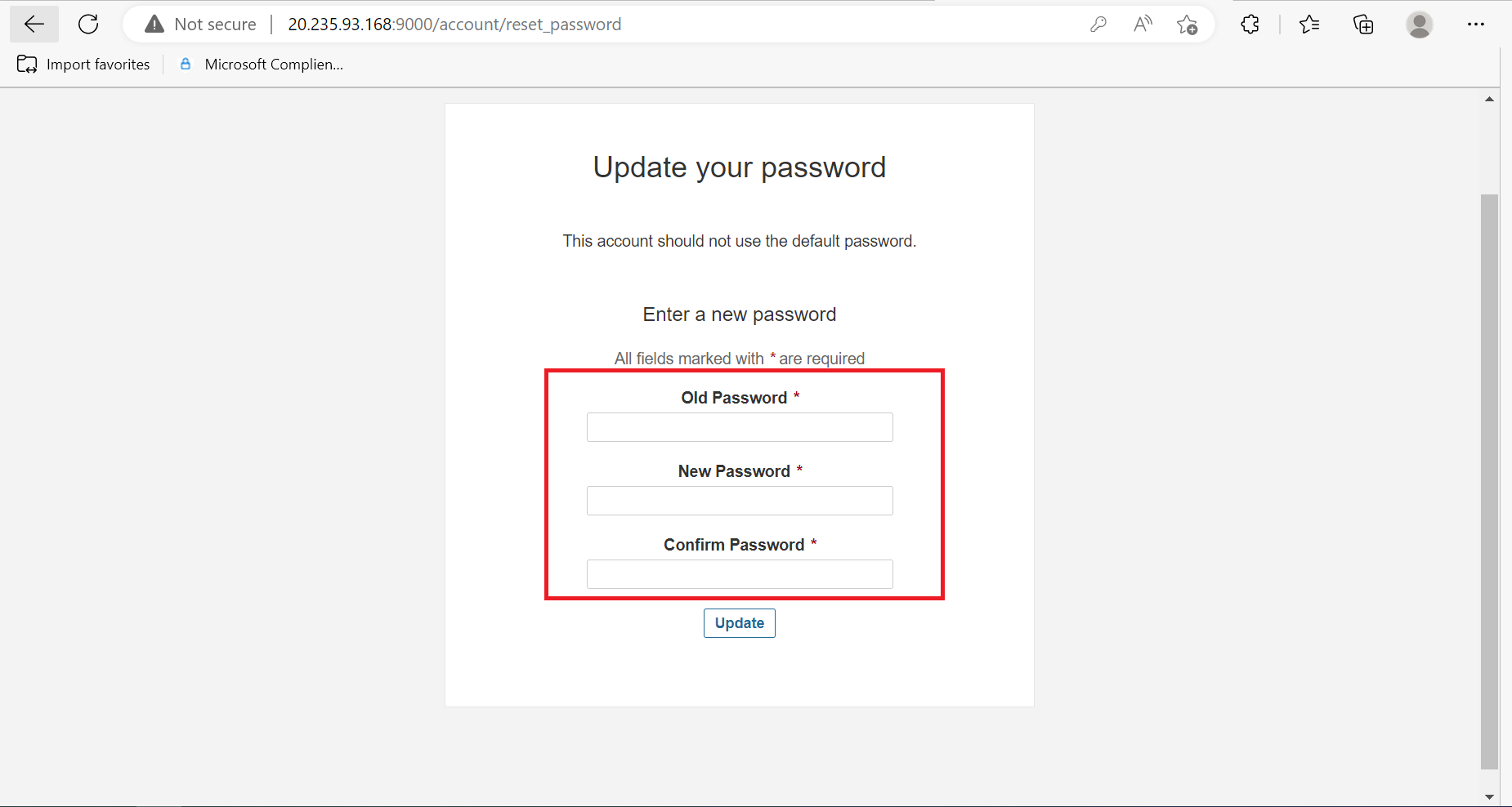Open the Settings and more menu
The image size is (1512, 807).
tap(1476, 24)
